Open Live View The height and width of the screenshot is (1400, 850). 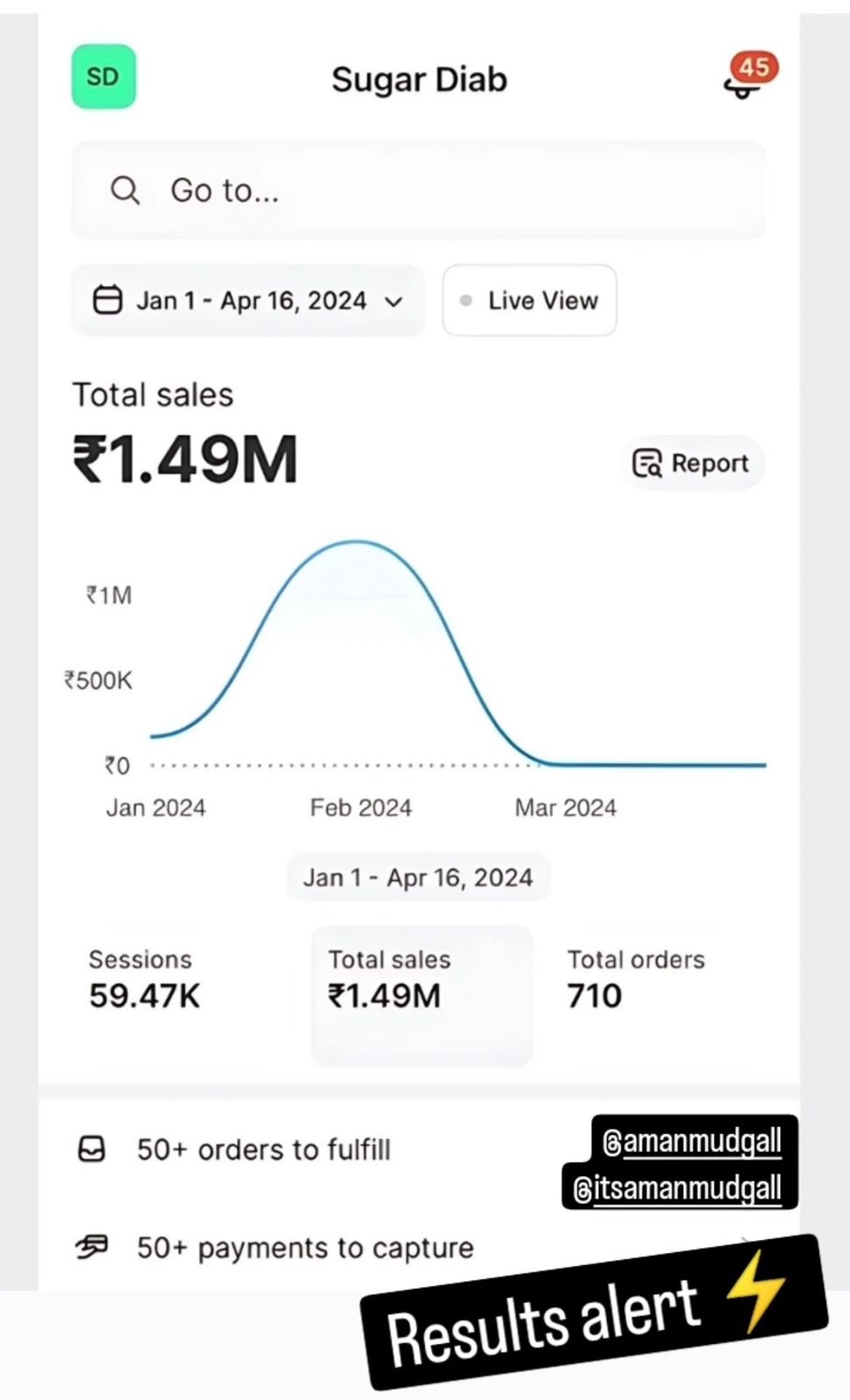point(530,300)
